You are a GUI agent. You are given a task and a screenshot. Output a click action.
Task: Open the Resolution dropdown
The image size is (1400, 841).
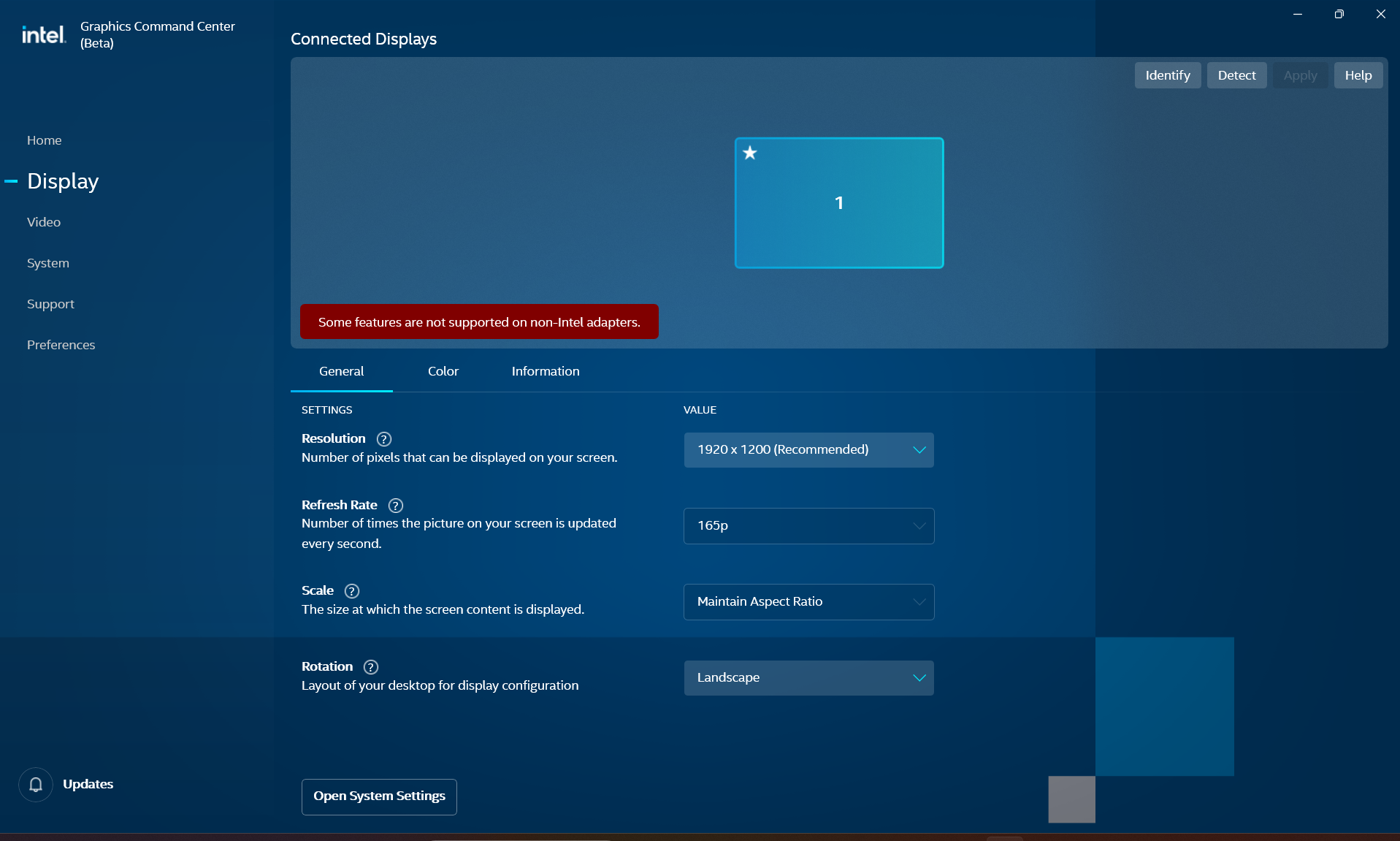point(808,450)
